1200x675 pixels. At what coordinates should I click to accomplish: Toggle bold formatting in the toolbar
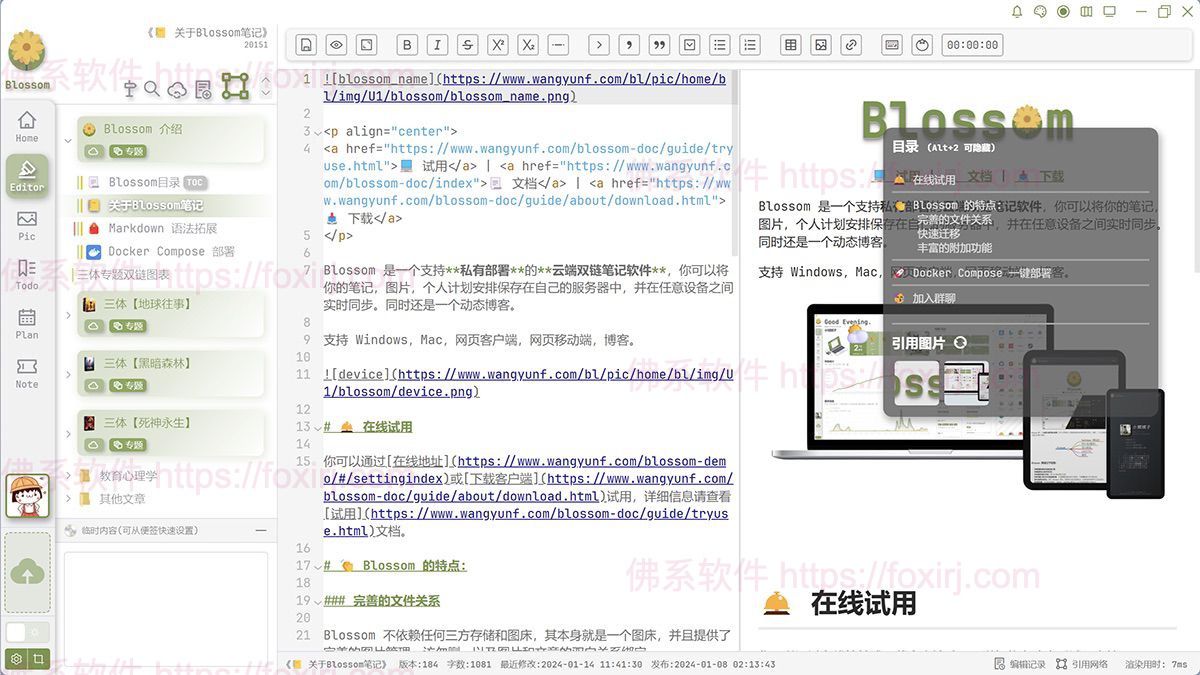[406, 44]
